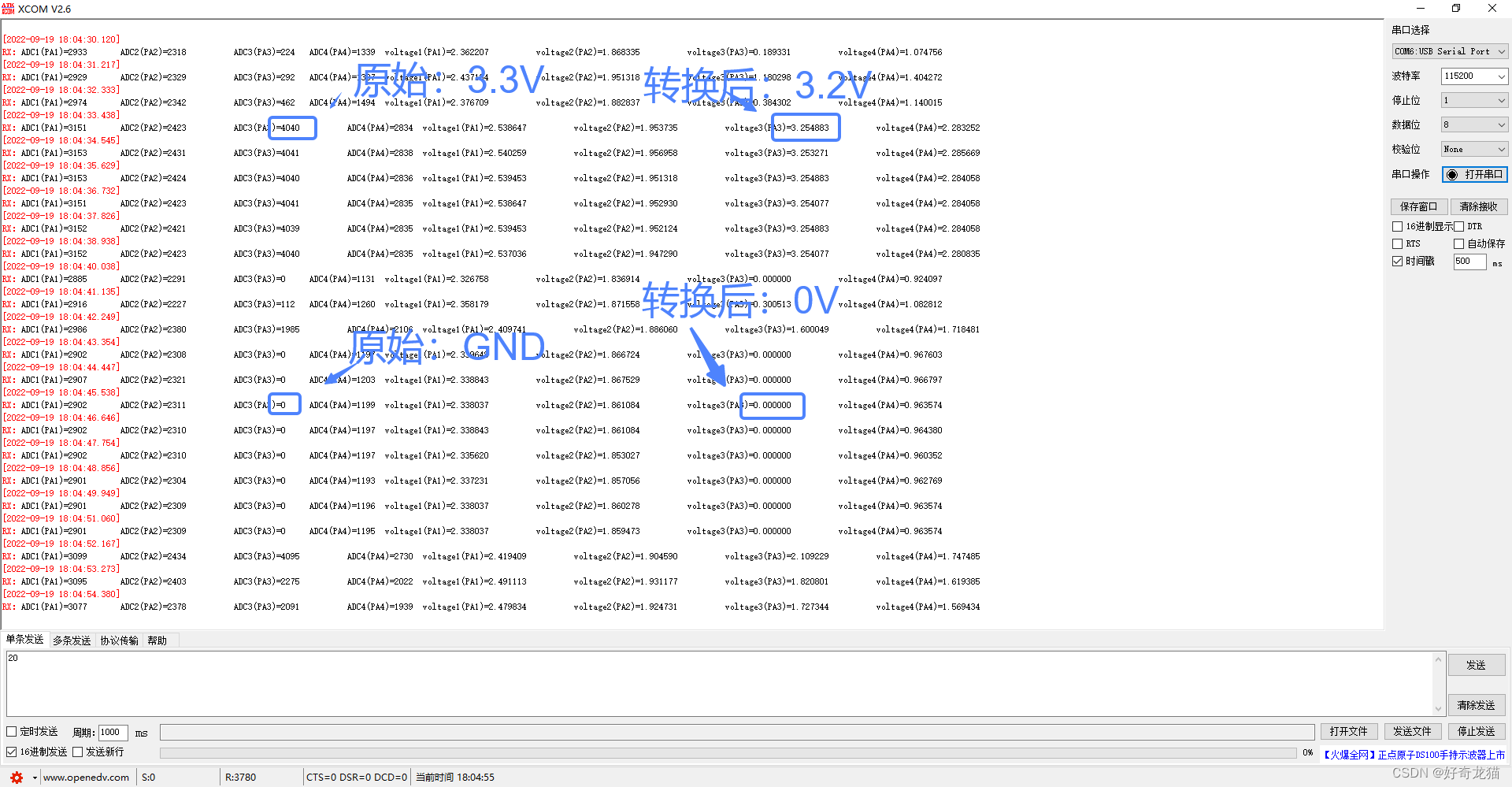The width and height of the screenshot is (1512, 787).
Task: Enable the 16进制显示 hex display checkbox
Action: click(1398, 226)
